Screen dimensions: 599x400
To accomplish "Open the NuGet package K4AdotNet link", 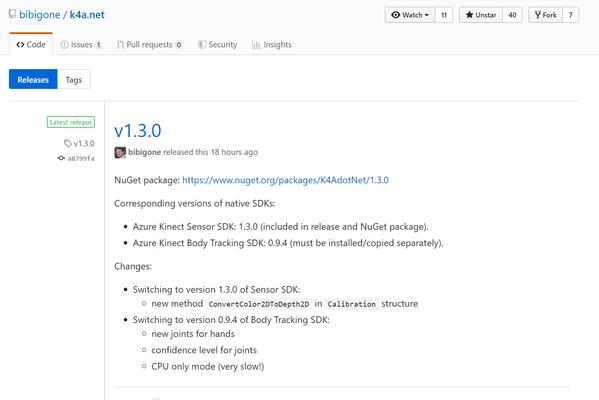I will coord(285,180).
